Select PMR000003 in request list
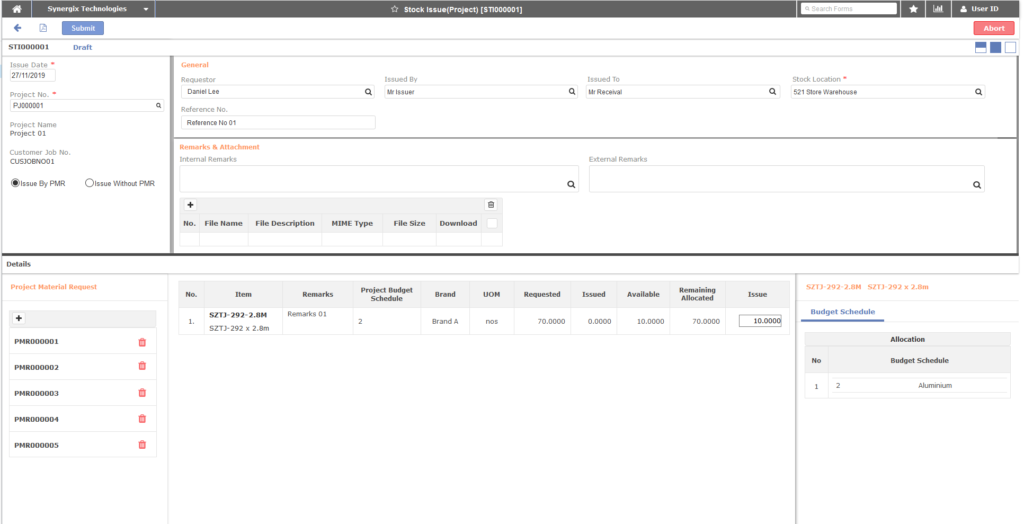Image resolution: width=1024 pixels, height=524 pixels. coord(37,393)
